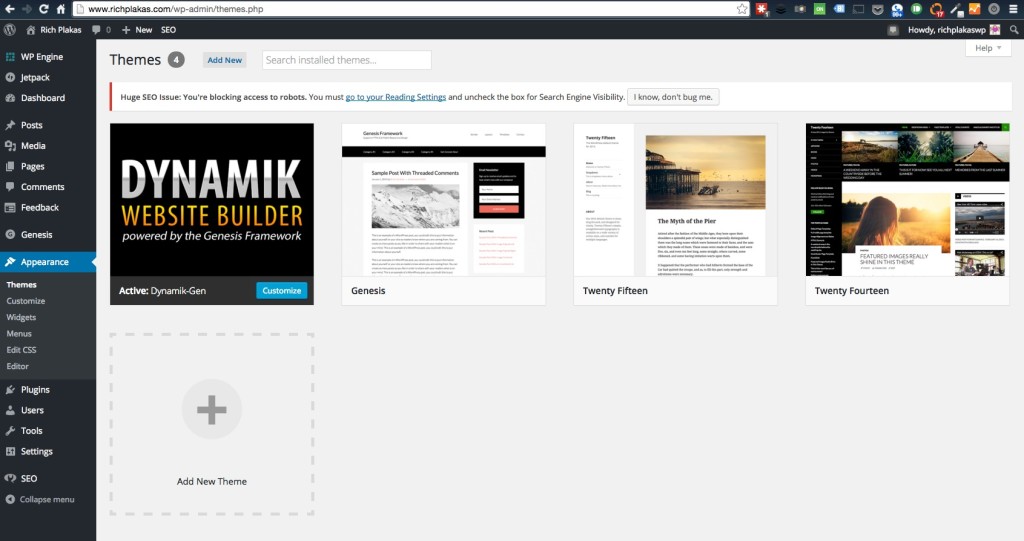Open the Rich Plakas site home icon
The image size is (1024, 541).
coord(30,29)
